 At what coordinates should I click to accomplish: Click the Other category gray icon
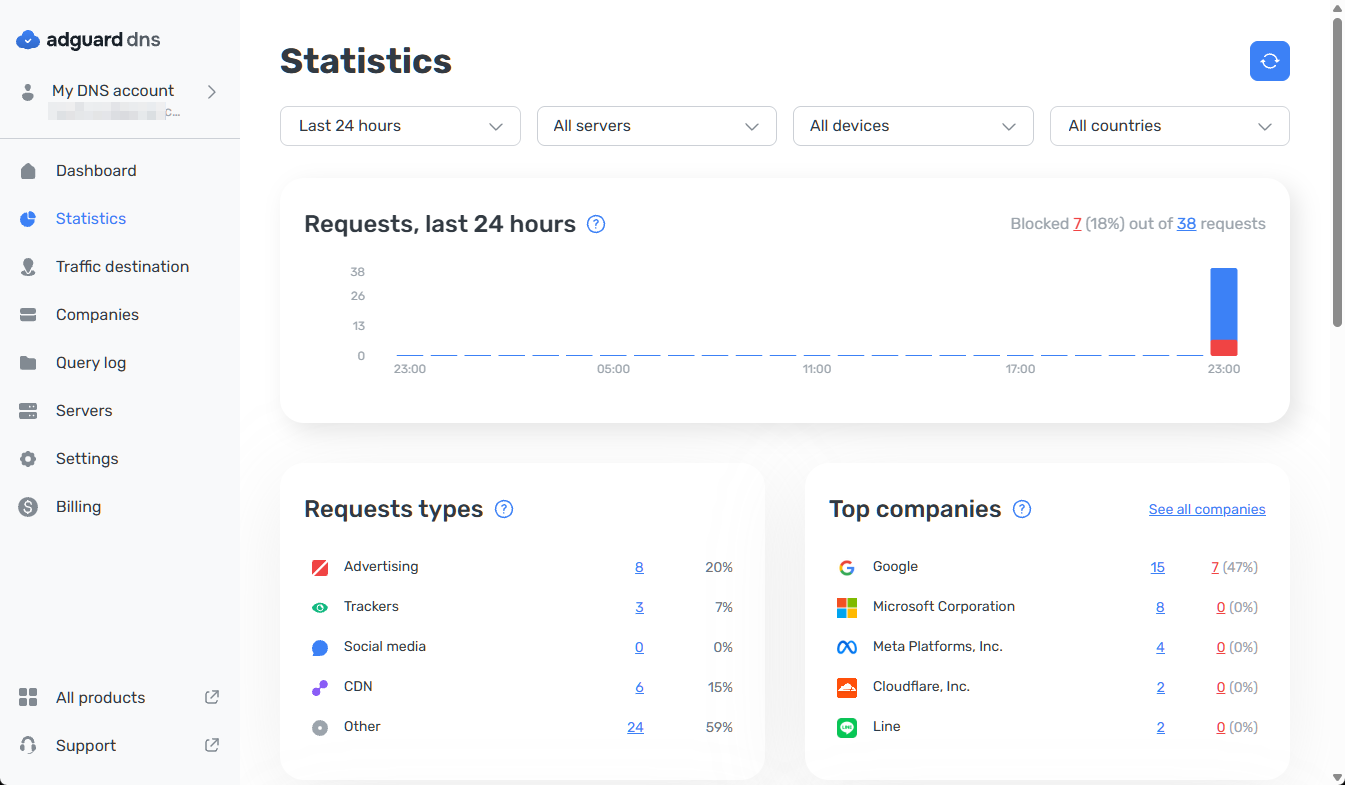click(320, 727)
